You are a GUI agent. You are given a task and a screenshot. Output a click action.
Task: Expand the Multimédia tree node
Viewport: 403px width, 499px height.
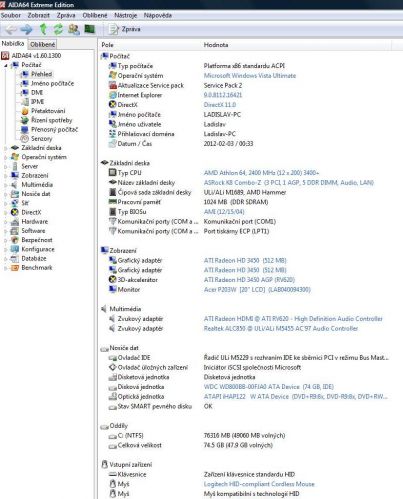coord(6,185)
